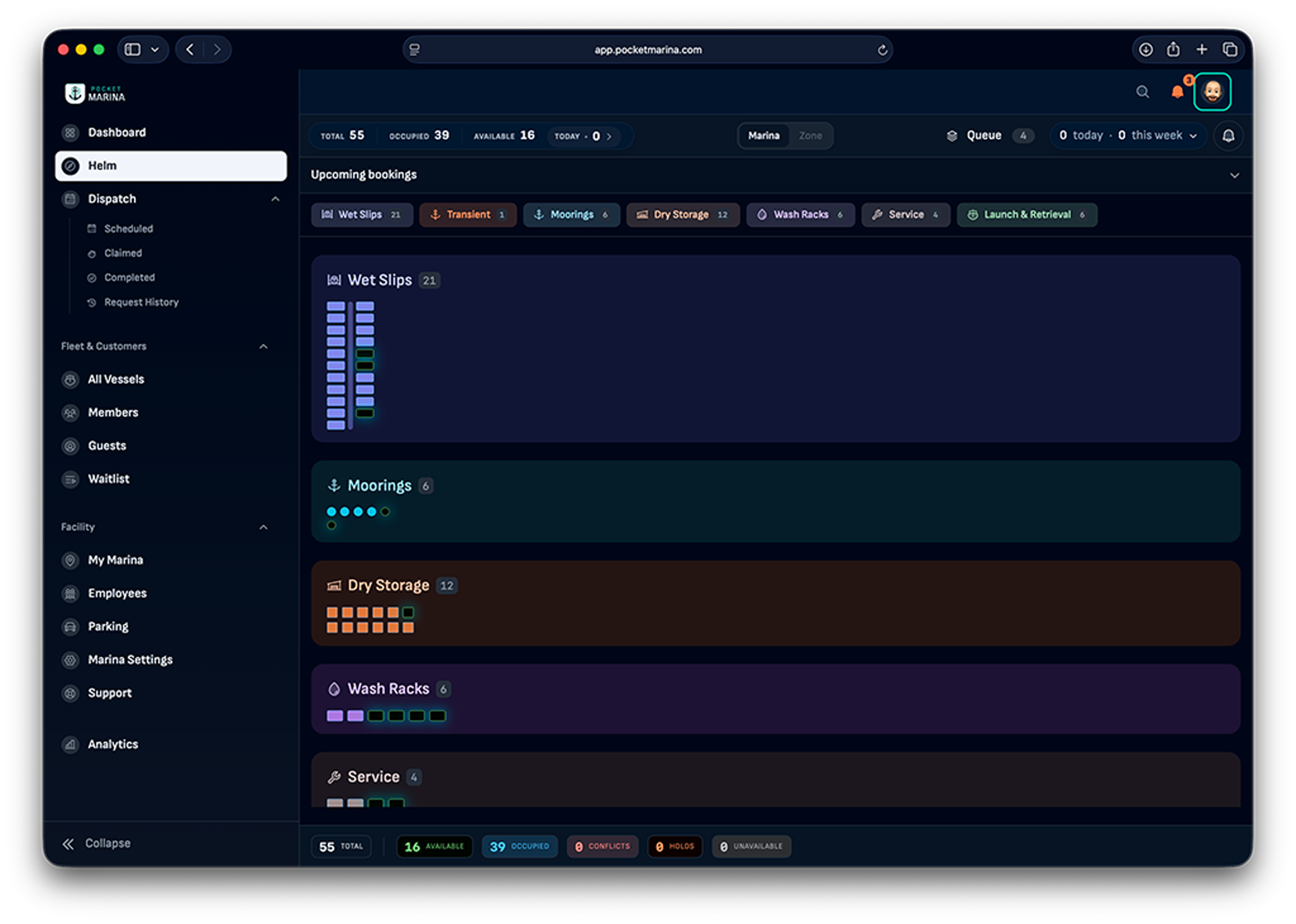Select the first occupied mooring dot
Viewport: 1296px width, 924px height.
point(332,511)
